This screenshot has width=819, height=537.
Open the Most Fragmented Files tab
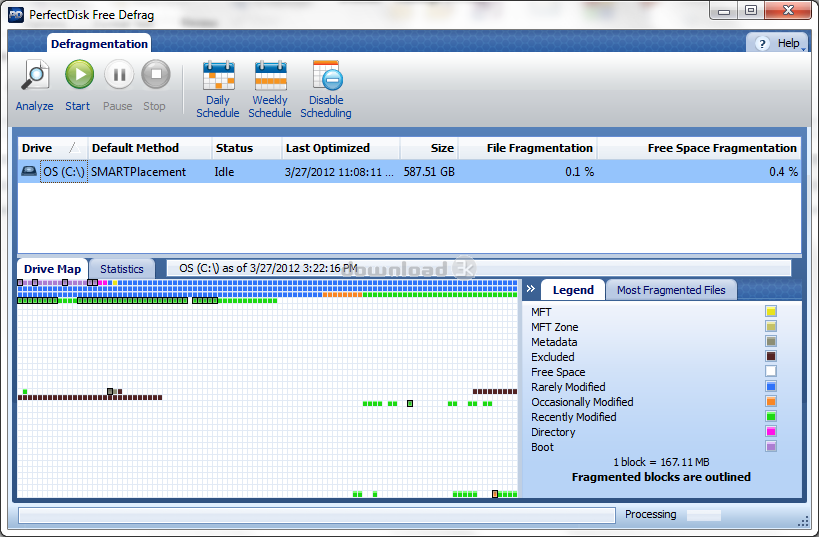click(671, 290)
